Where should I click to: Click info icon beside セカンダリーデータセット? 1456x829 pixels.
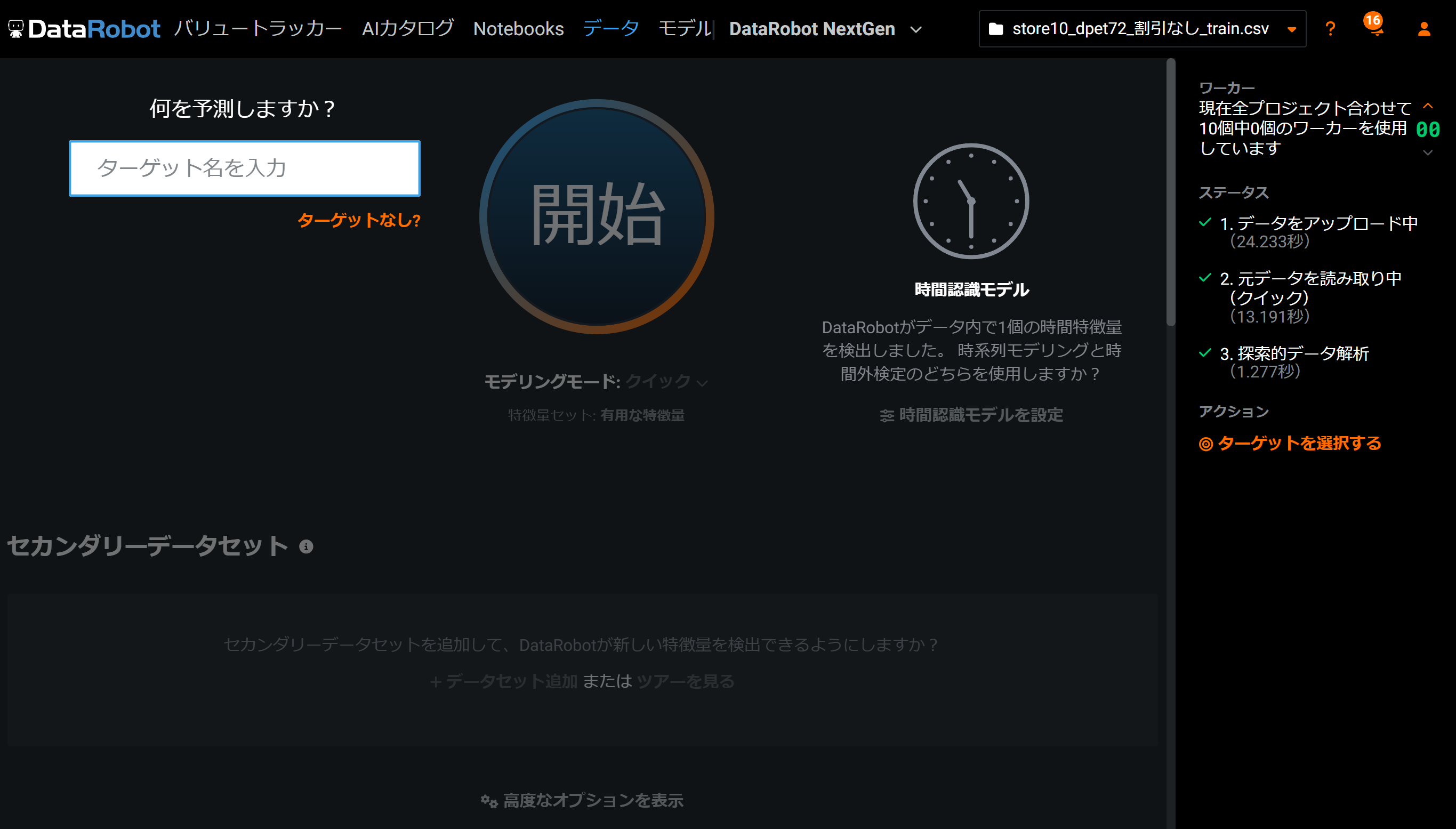pyautogui.click(x=306, y=546)
